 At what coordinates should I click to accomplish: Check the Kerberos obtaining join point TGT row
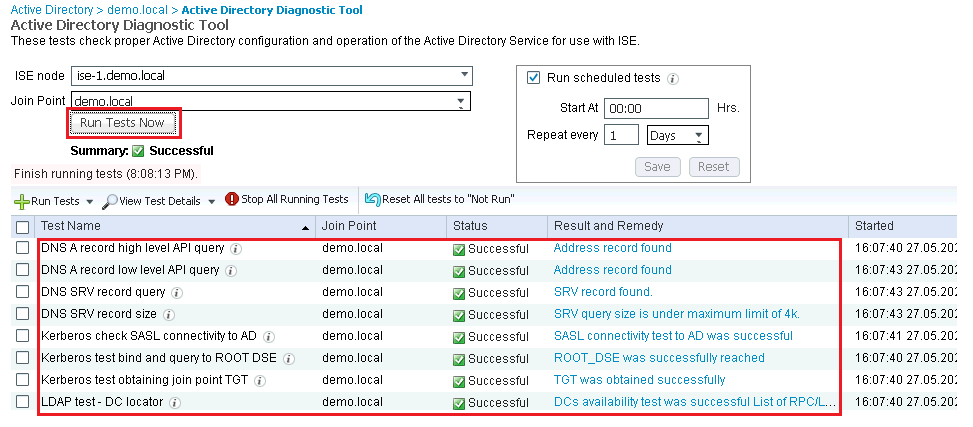[x=22, y=380]
